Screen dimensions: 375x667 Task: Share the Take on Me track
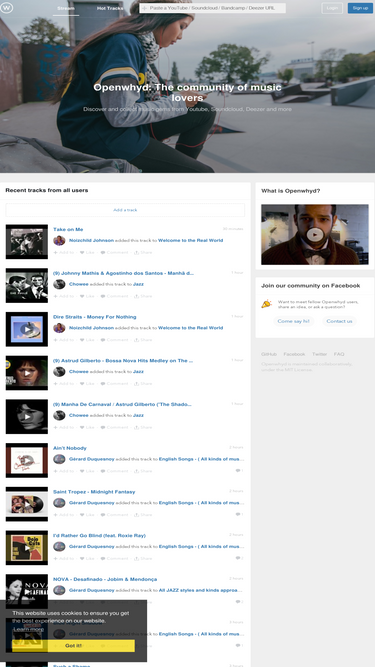pyautogui.click(x=143, y=252)
